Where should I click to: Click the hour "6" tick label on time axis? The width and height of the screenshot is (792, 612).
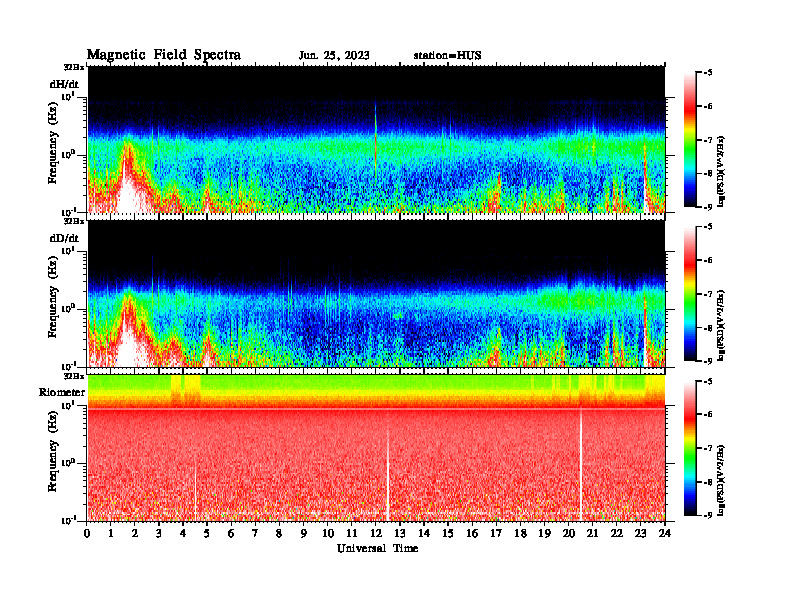(232, 534)
